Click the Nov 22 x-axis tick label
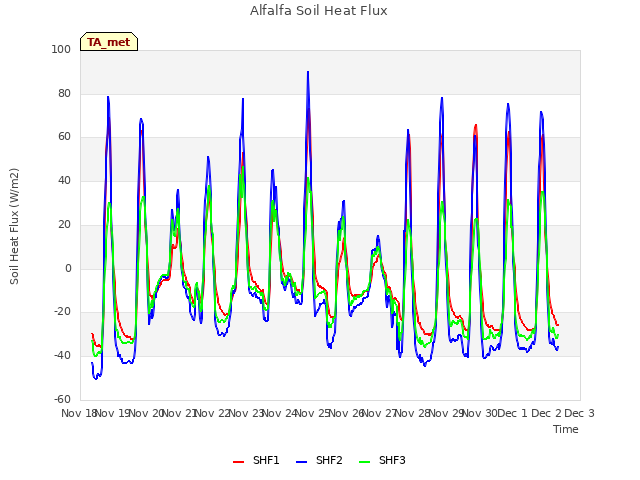 (213, 413)
